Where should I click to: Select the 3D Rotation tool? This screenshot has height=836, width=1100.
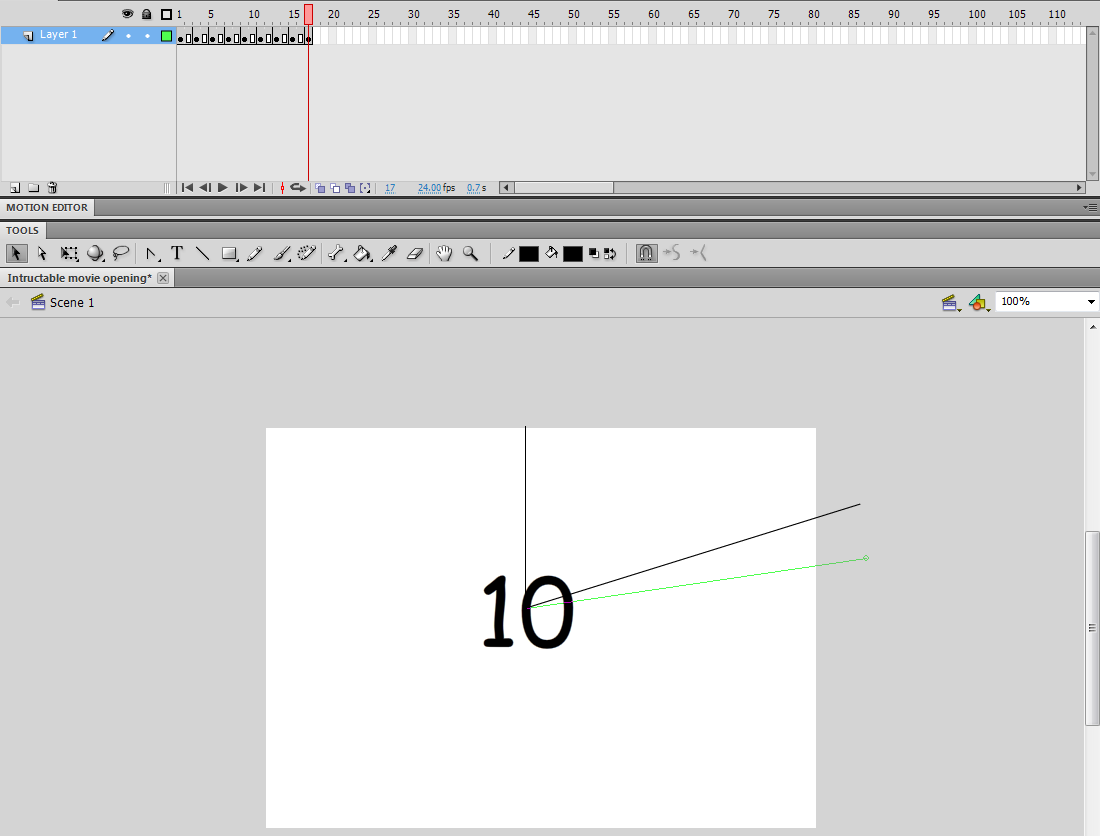coord(95,253)
